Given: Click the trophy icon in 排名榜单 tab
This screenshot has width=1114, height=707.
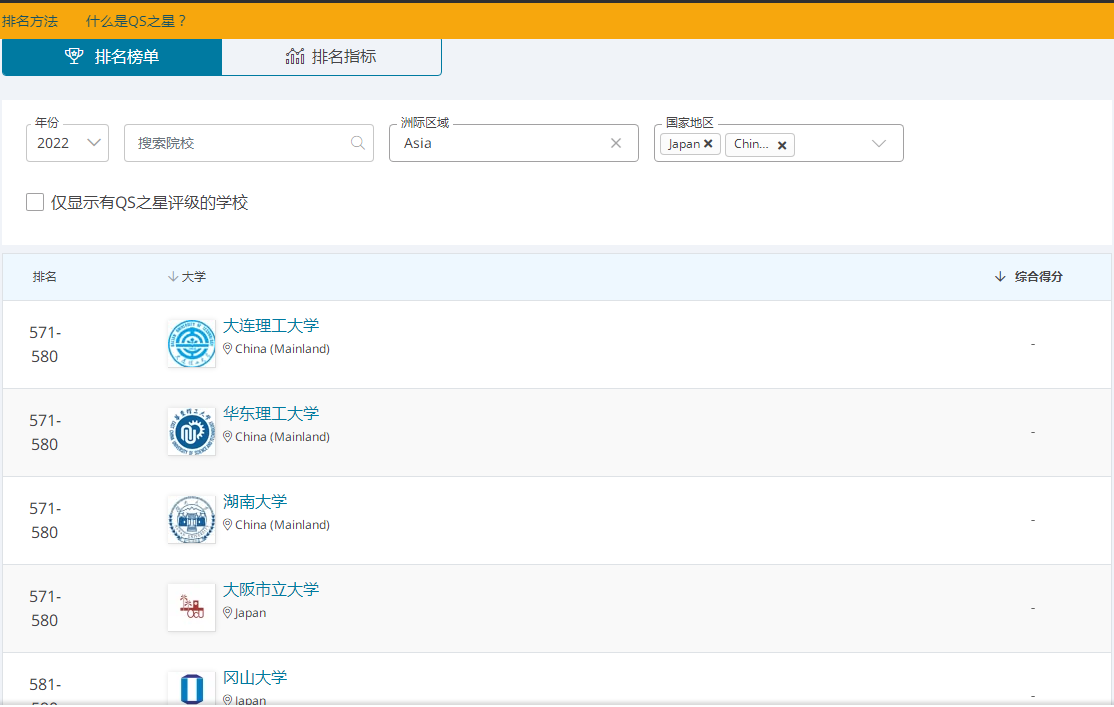Looking at the screenshot, I should [74, 56].
